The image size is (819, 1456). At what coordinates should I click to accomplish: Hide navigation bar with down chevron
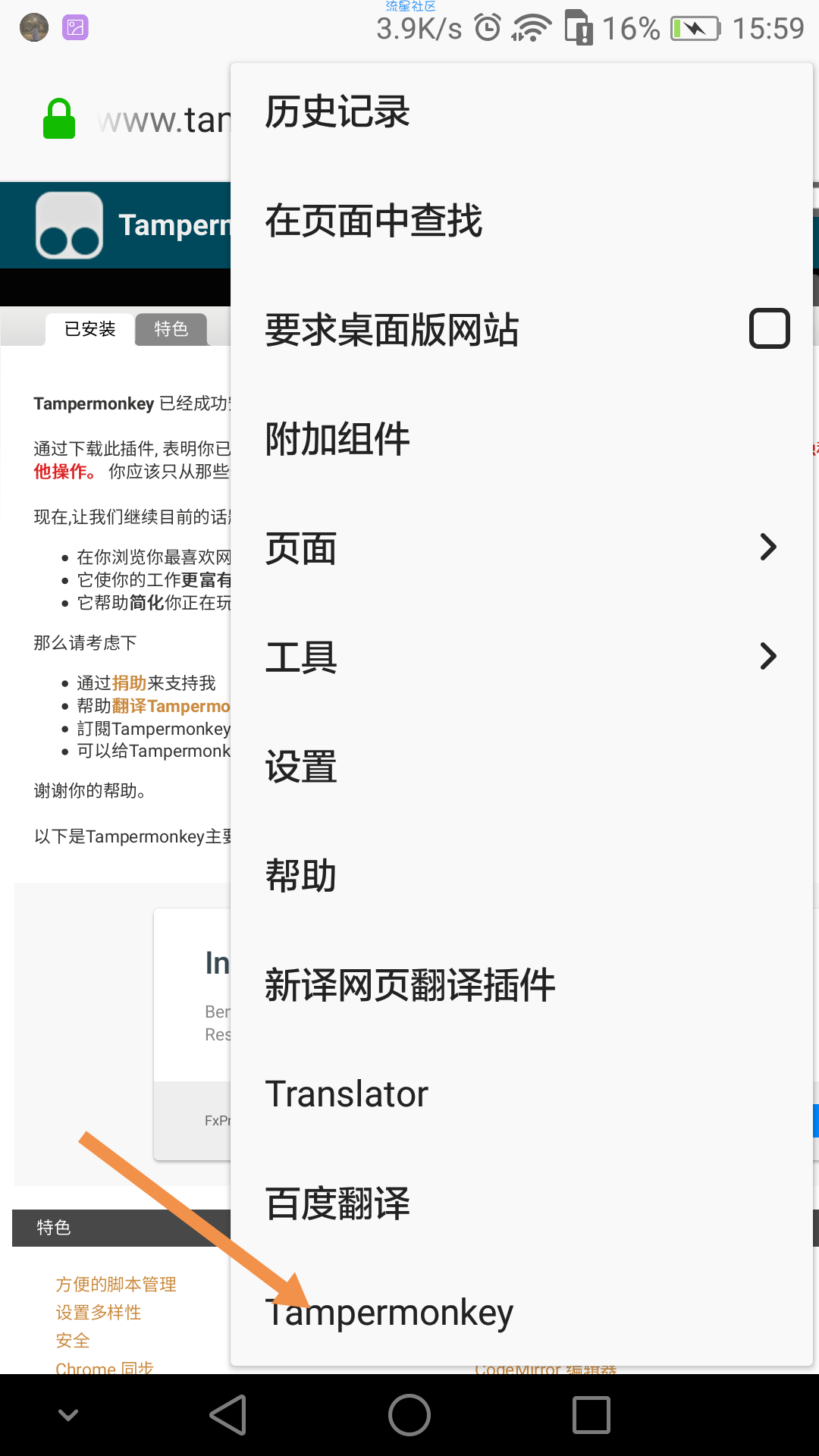69,1415
